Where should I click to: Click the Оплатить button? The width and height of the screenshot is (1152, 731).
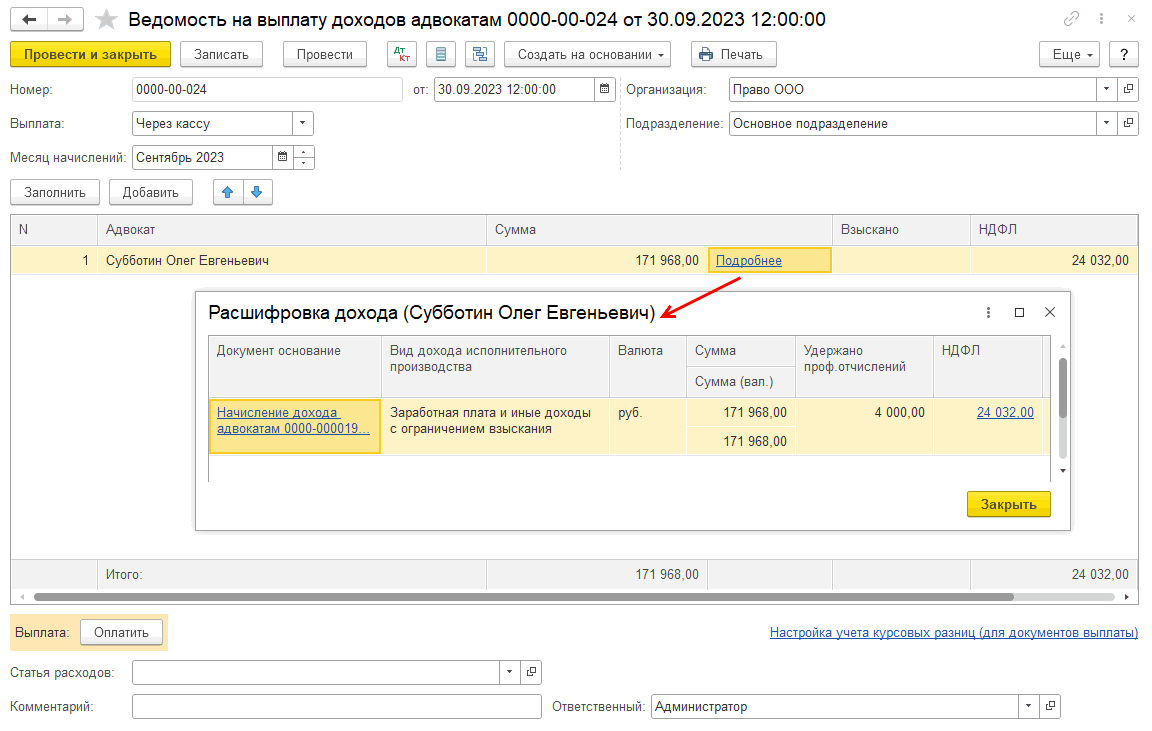pyautogui.click(x=121, y=632)
